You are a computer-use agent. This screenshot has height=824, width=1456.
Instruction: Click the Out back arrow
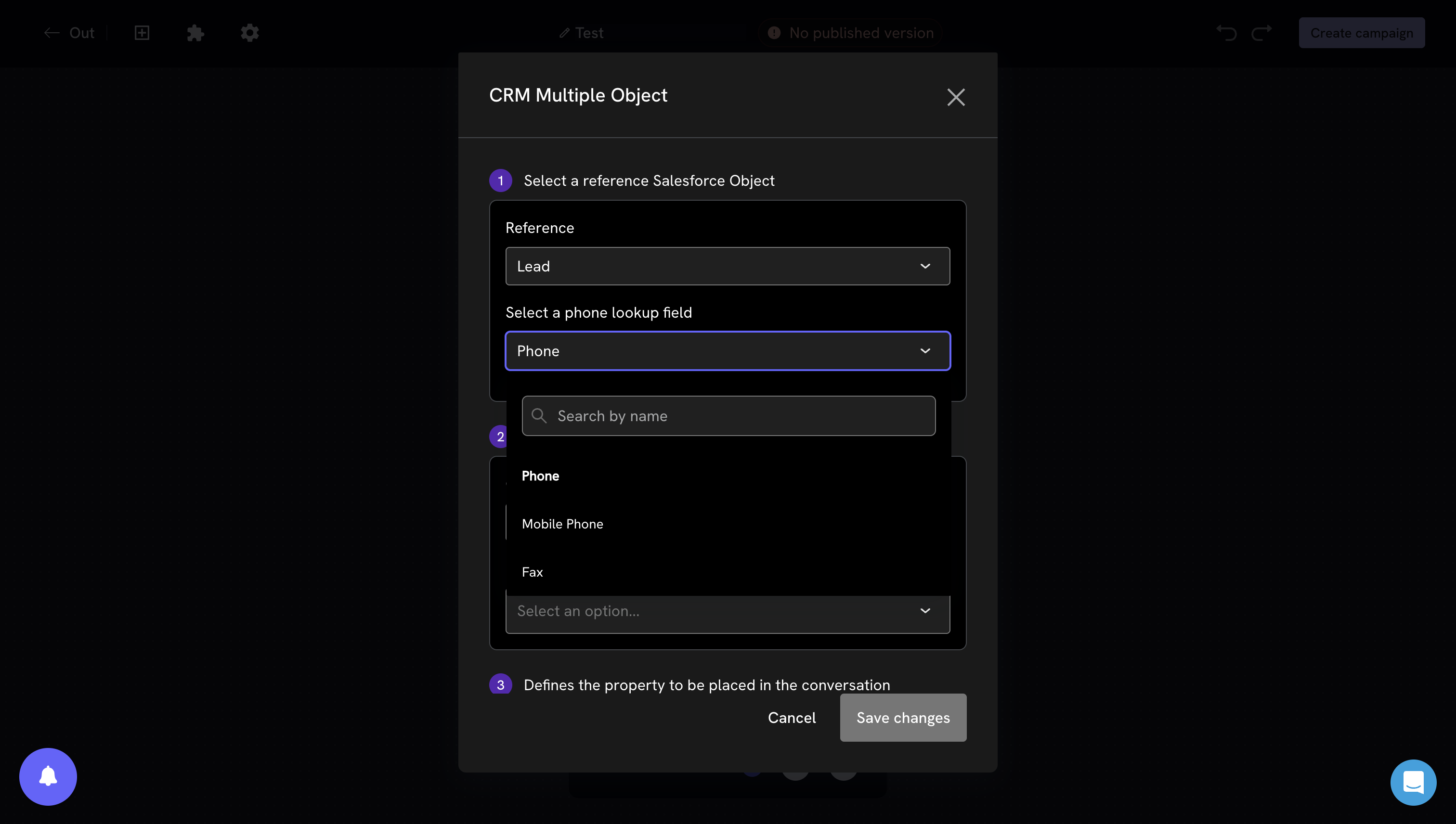(x=52, y=33)
